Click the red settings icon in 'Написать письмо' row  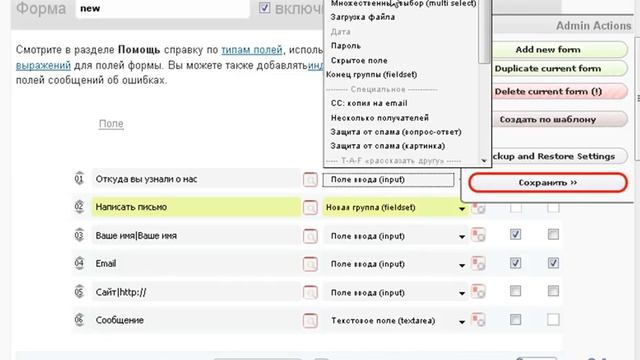[x=478, y=208]
